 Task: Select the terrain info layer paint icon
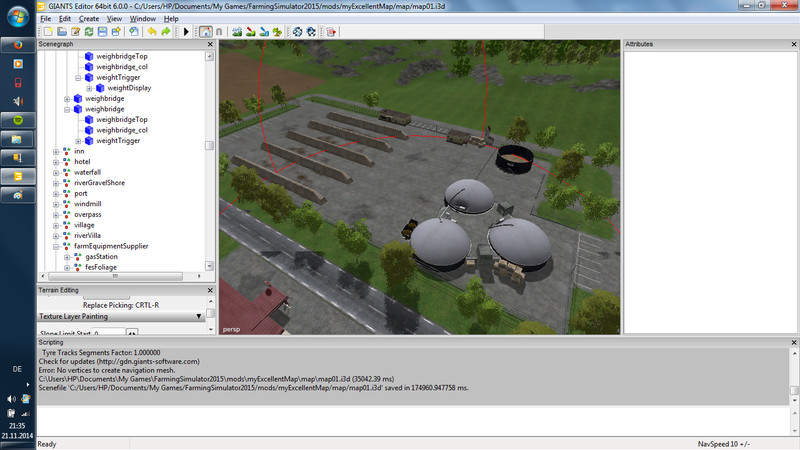(x=264, y=32)
